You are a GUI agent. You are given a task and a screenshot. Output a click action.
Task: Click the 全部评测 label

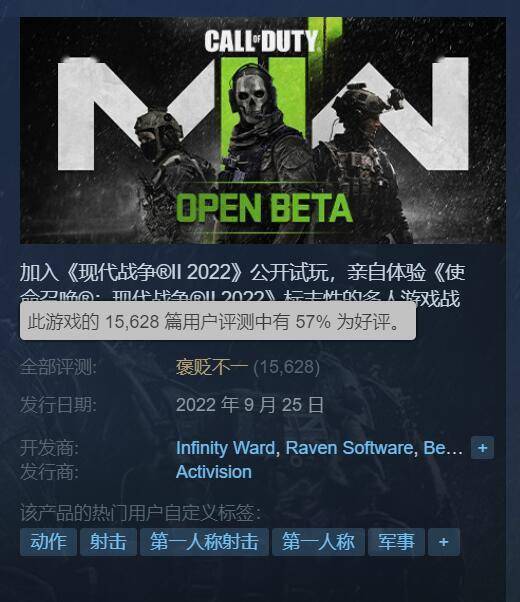(58, 367)
